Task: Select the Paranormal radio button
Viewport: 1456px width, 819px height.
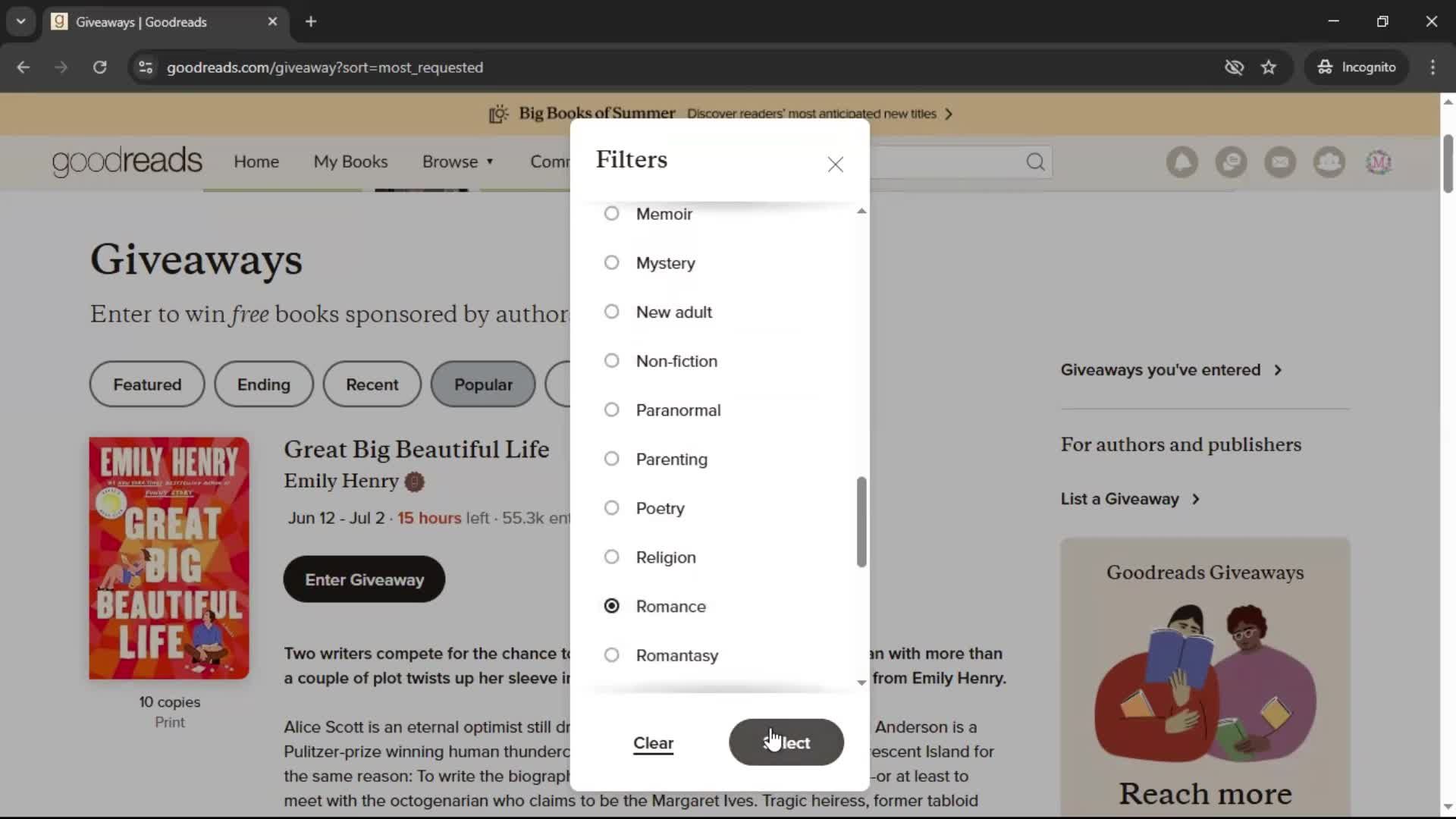Action: point(611,409)
